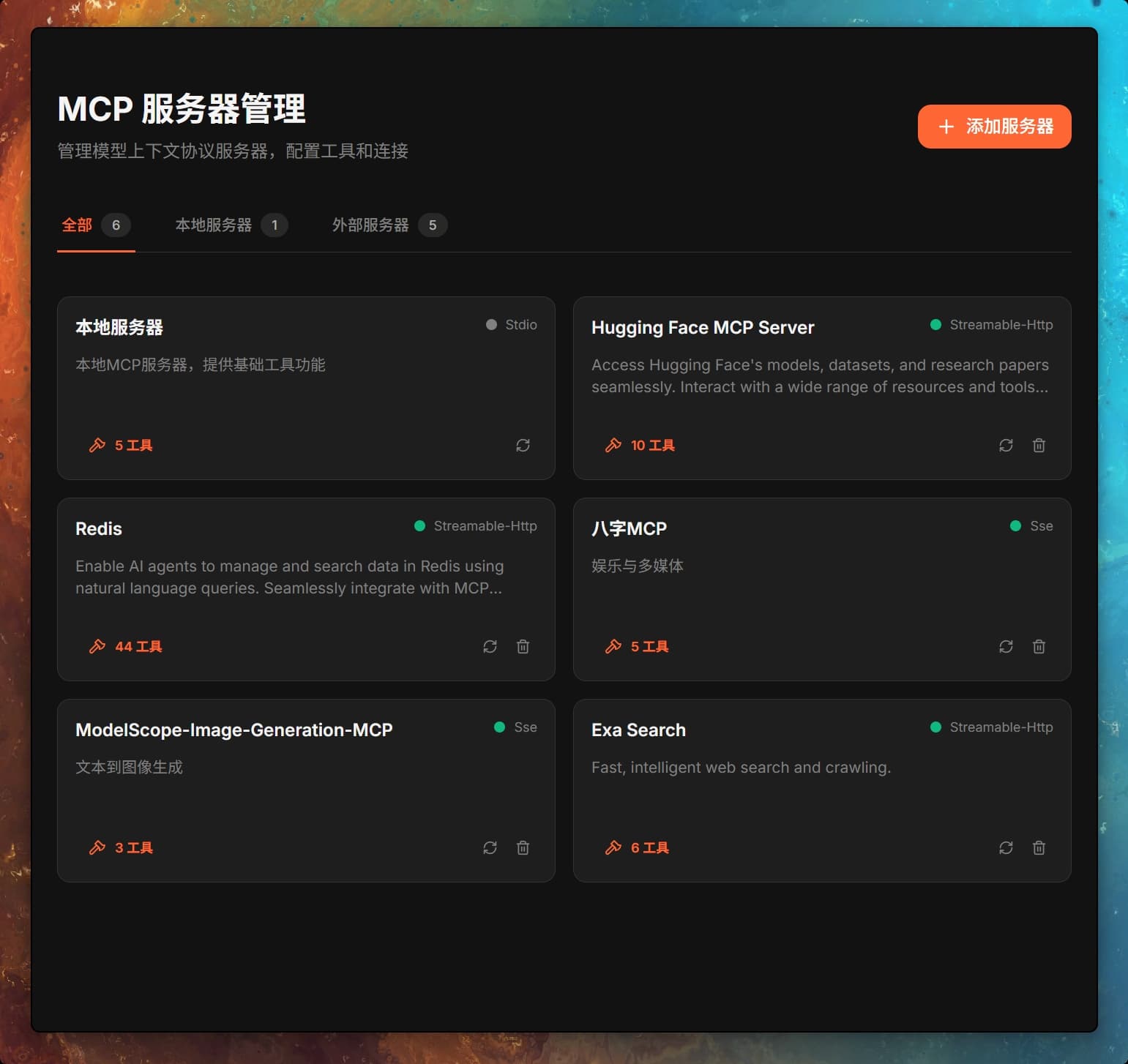
Task: Refresh the ModelScope-Image-Generation-MCP server
Action: pos(490,847)
